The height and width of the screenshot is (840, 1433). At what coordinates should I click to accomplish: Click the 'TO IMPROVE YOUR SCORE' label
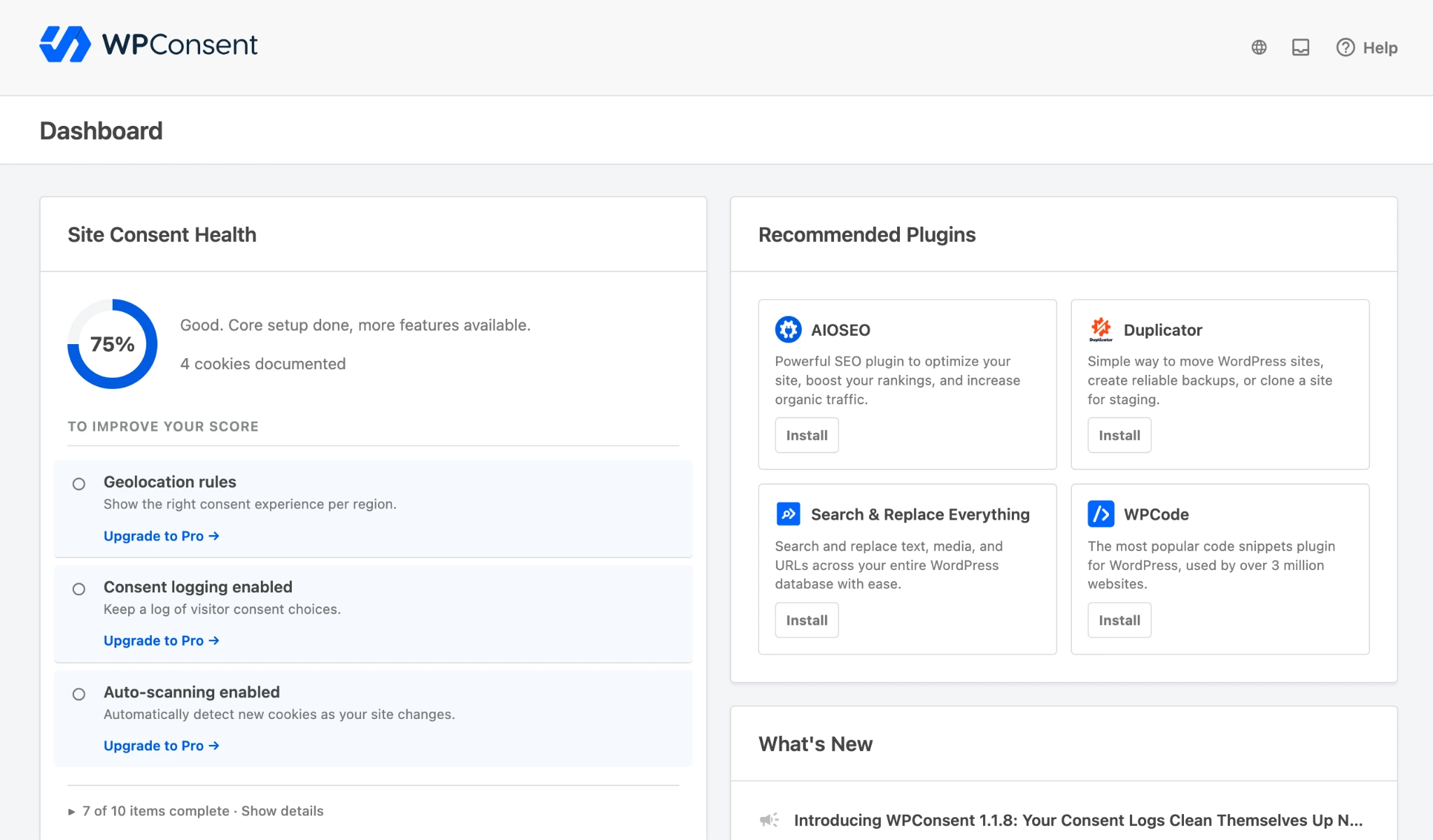click(x=163, y=427)
